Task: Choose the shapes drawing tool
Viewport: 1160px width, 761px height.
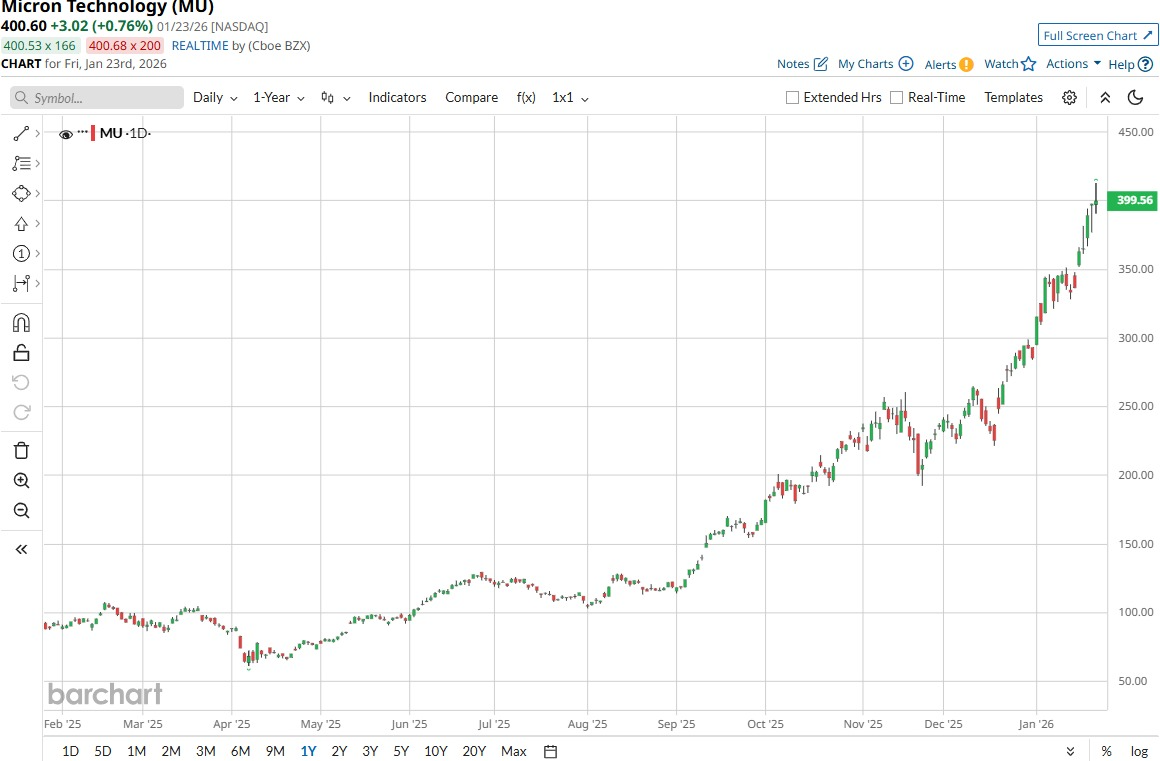Action: tap(21, 194)
